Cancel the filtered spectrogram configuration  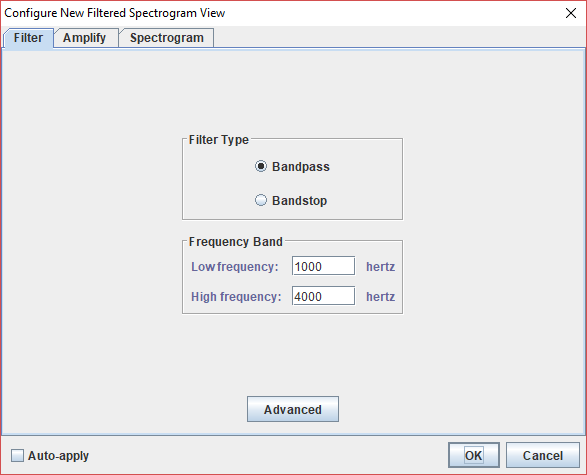543,455
